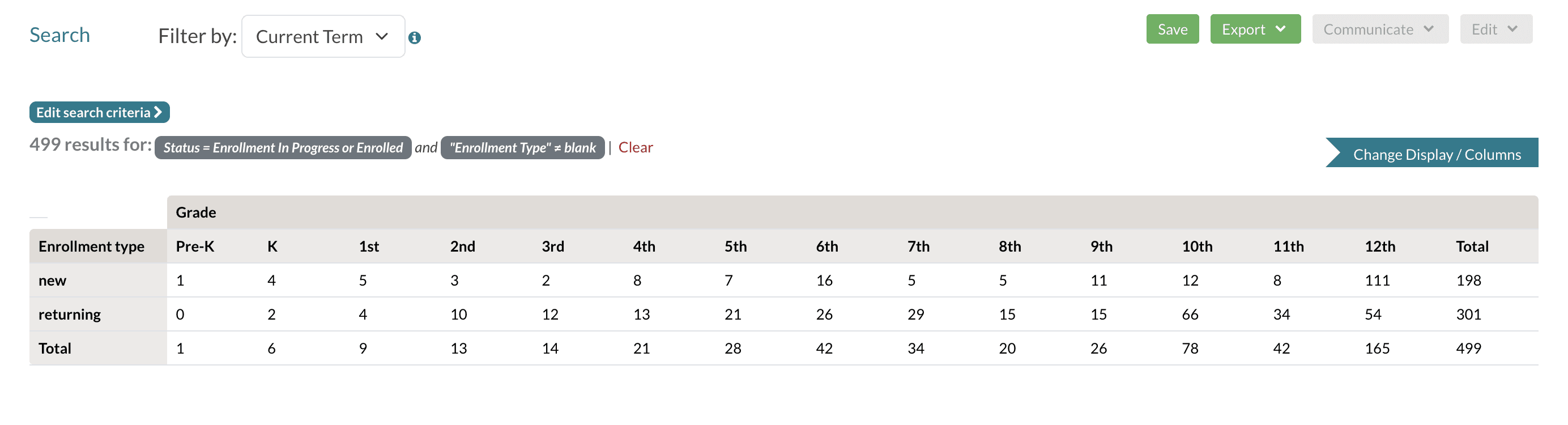The width and height of the screenshot is (1568, 425).
Task: Click the returning row label
Action: click(x=69, y=314)
